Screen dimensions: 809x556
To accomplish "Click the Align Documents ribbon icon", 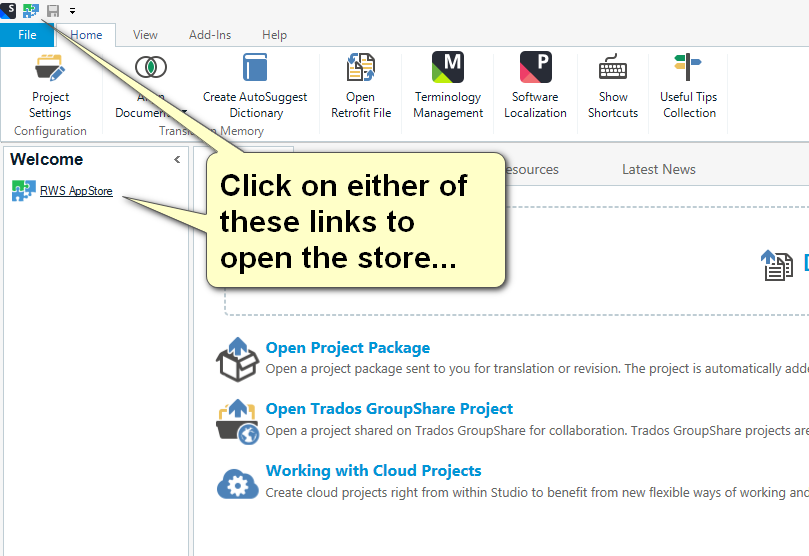I will 151,67.
